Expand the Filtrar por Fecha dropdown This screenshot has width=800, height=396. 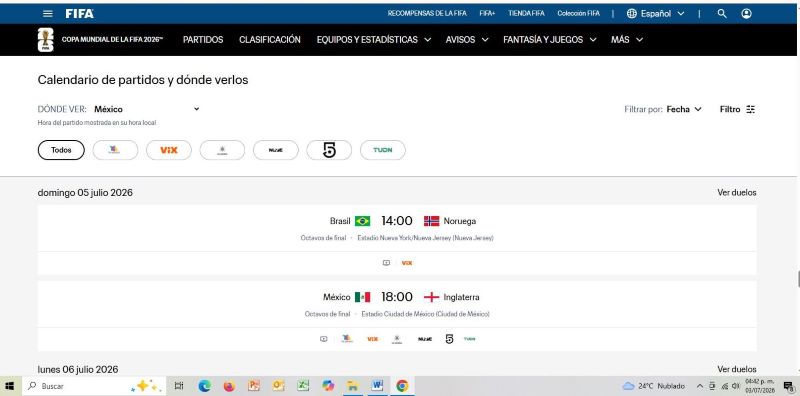click(684, 109)
